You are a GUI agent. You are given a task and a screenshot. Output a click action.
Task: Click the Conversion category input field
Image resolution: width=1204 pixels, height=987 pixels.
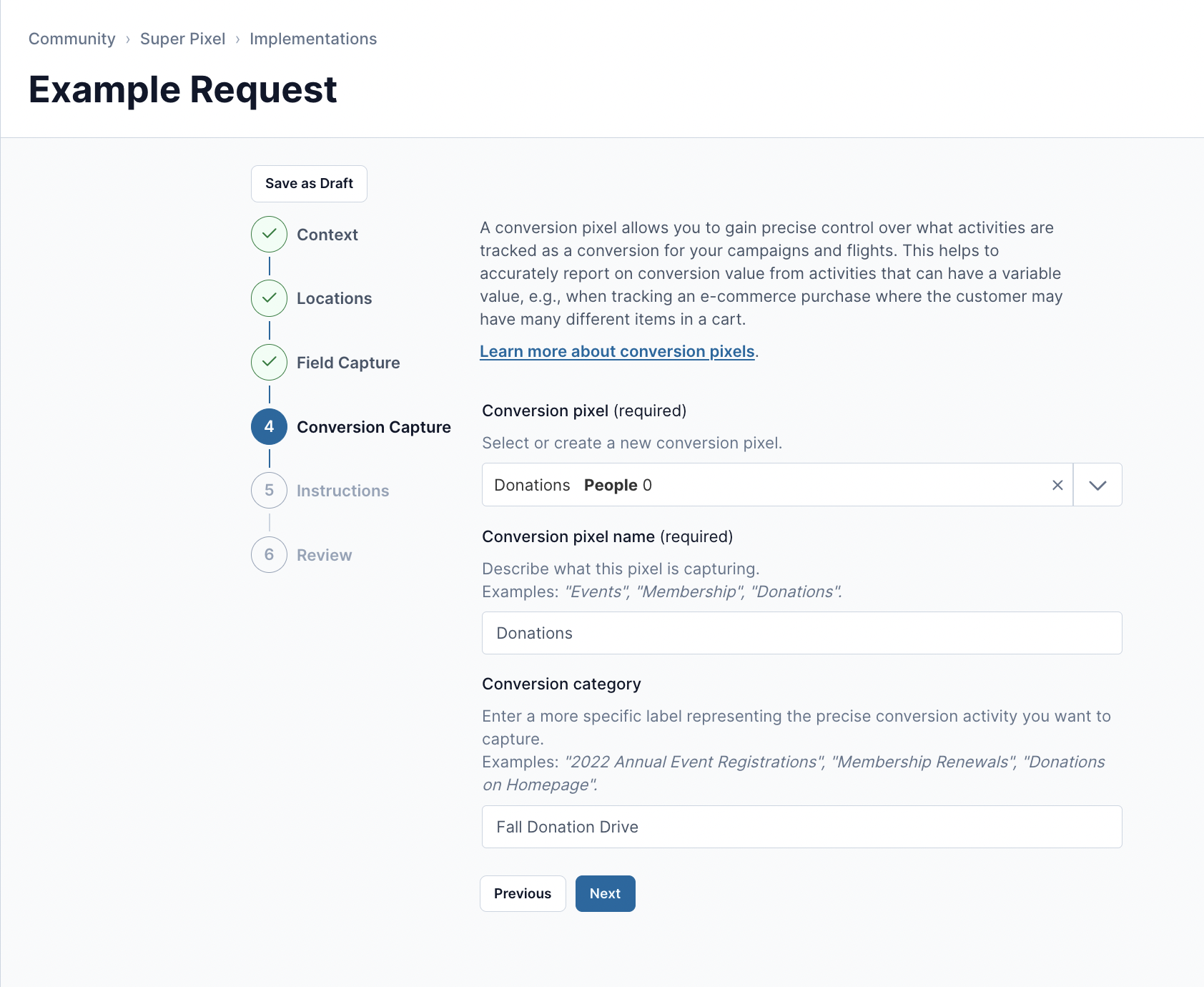tap(802, 827)
